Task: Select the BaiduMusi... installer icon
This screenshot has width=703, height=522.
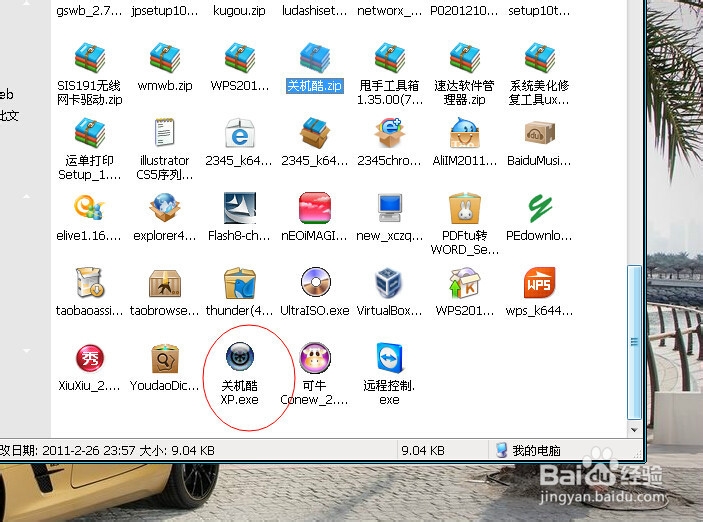Action: pyautogui.click(x=540, y=133)
